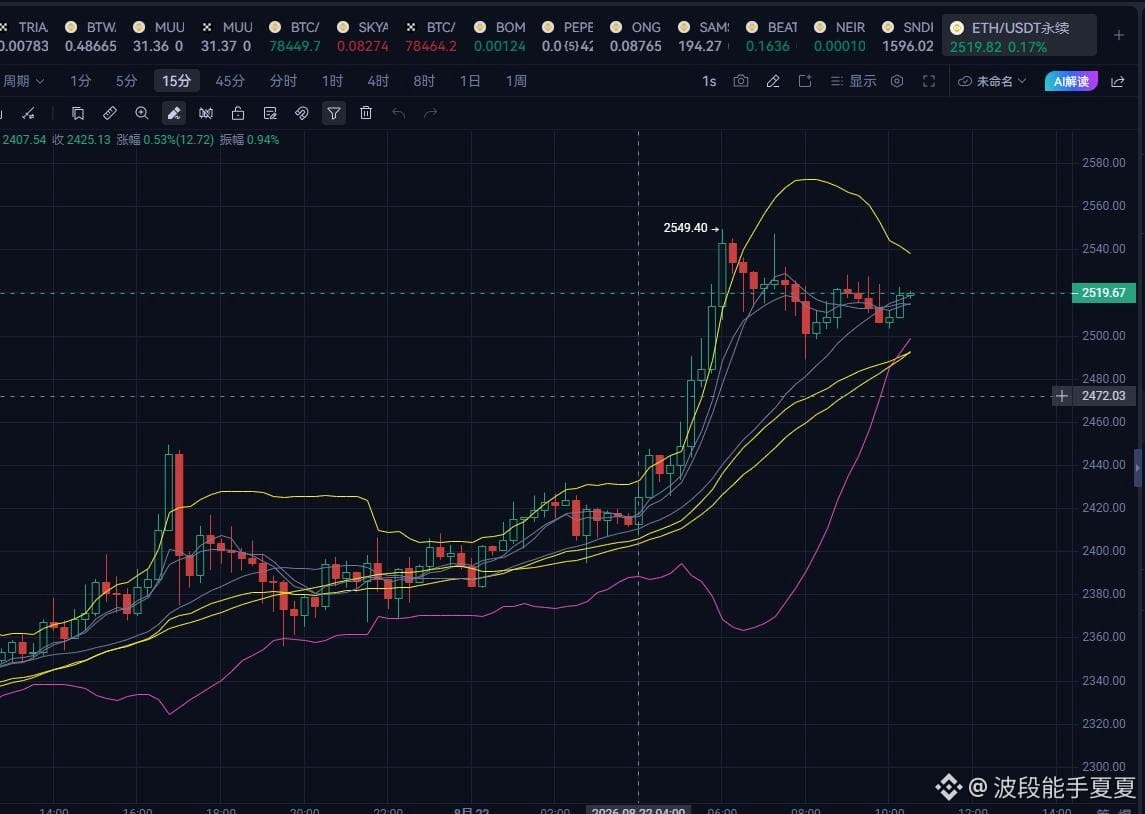Image resolution: width=1145 pixels, height=814 pixels.
Task: Open the PEPE symbol tab
Action: (x=568, y=36)
